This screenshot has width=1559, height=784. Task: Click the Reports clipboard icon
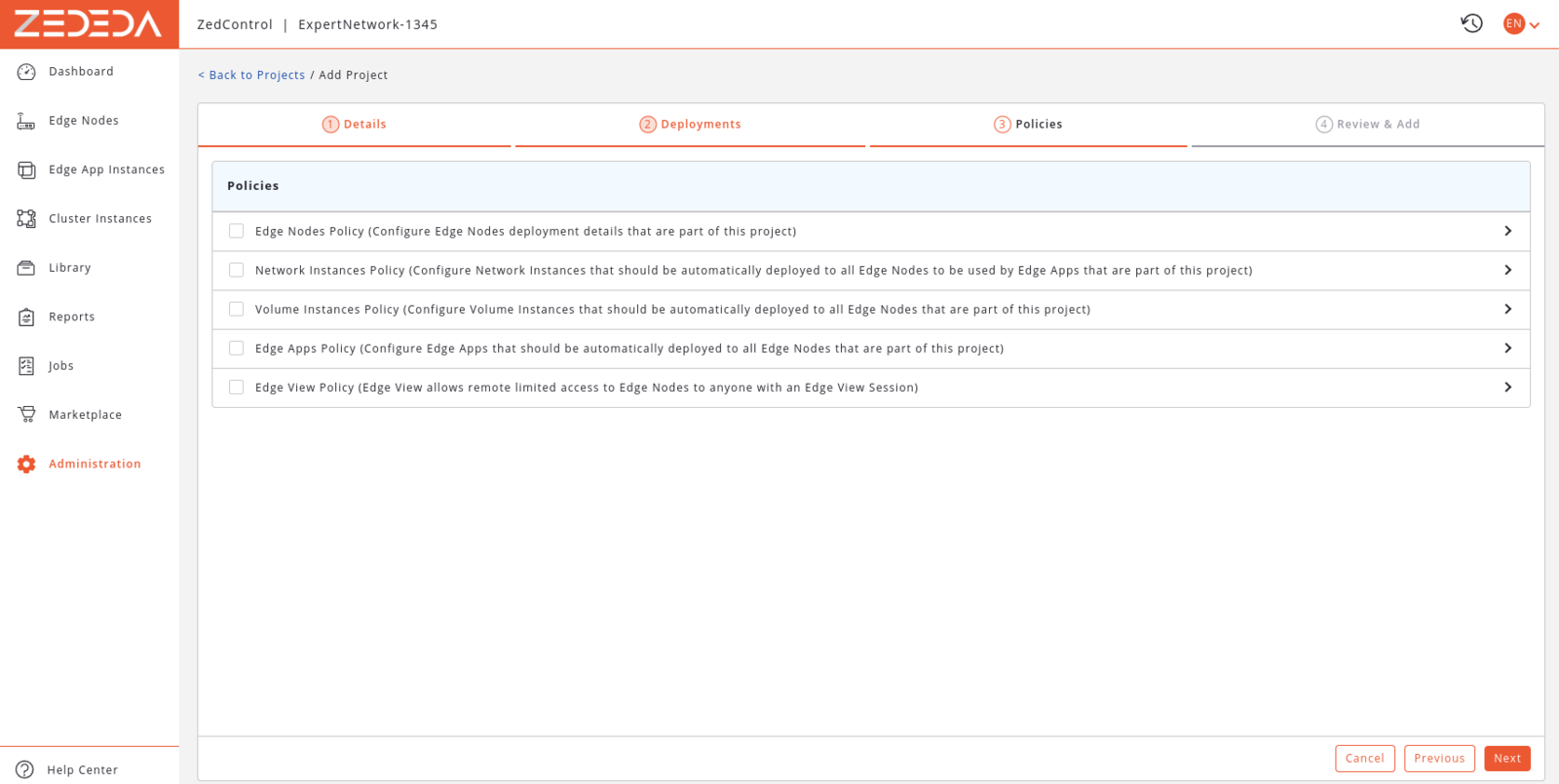[x=26, y=317]
